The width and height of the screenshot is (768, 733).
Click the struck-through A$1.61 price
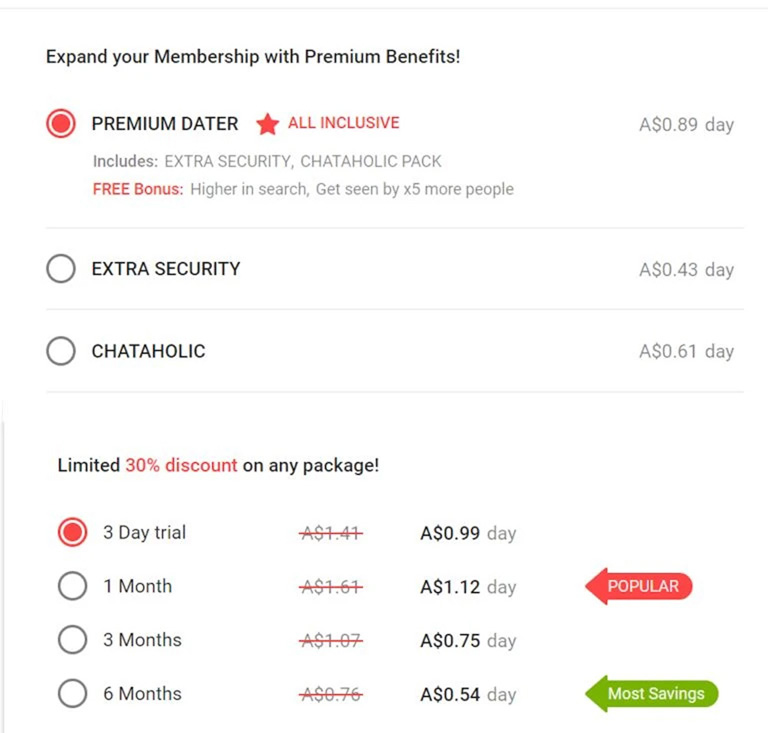[331, 586]
